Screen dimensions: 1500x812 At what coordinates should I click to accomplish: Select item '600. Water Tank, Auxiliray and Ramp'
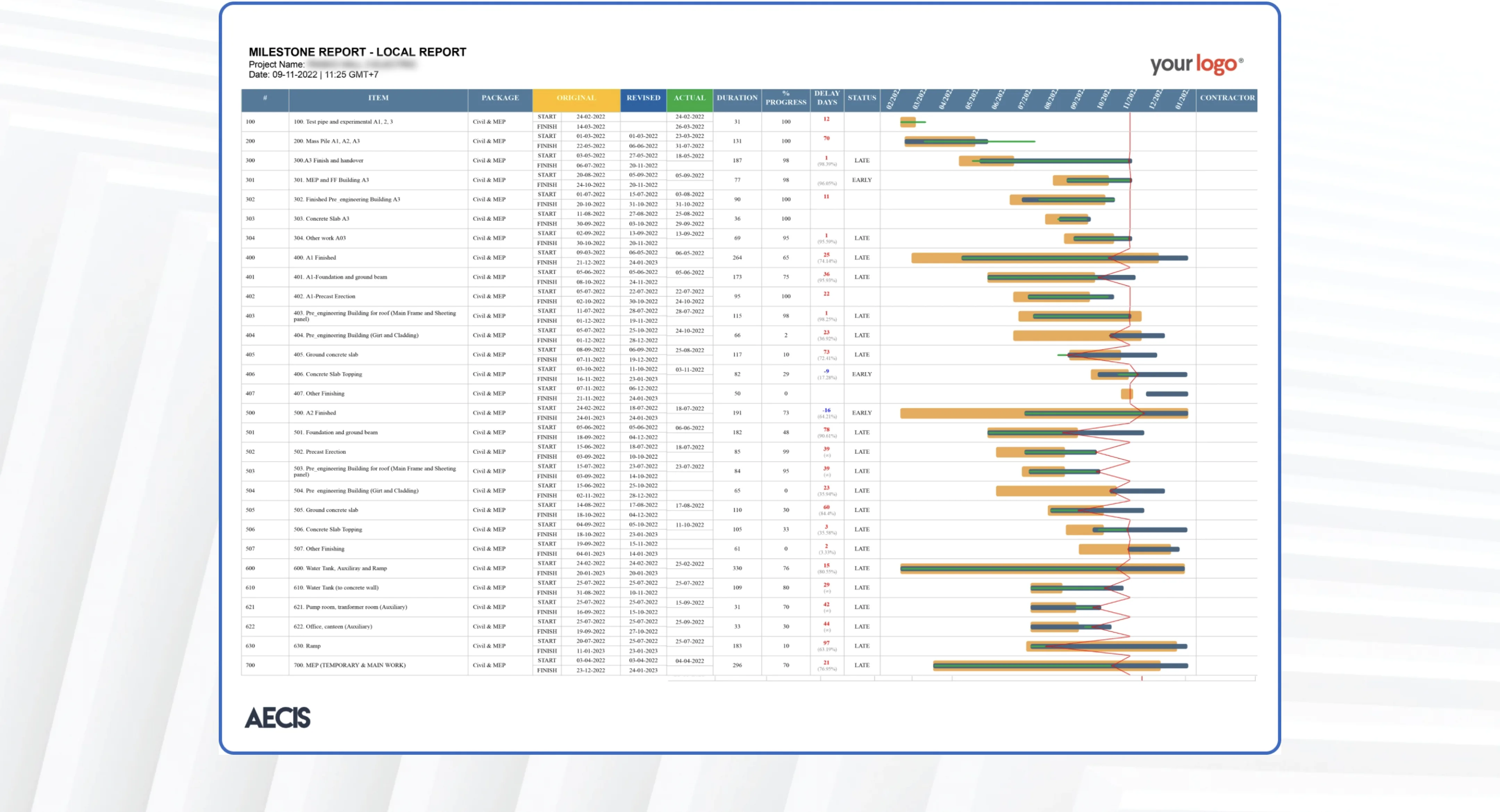340,568
